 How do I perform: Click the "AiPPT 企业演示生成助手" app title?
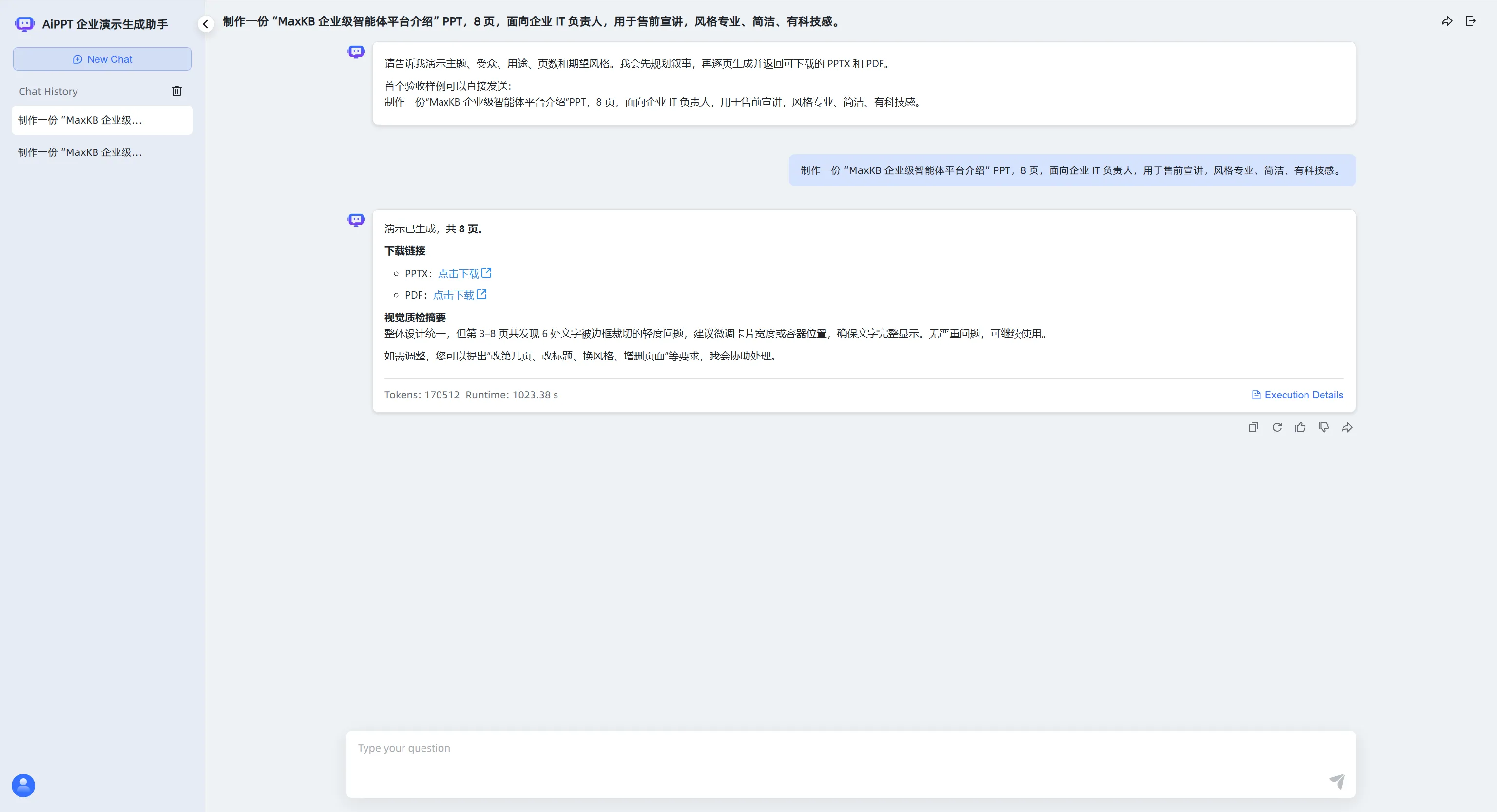point(105,24)
